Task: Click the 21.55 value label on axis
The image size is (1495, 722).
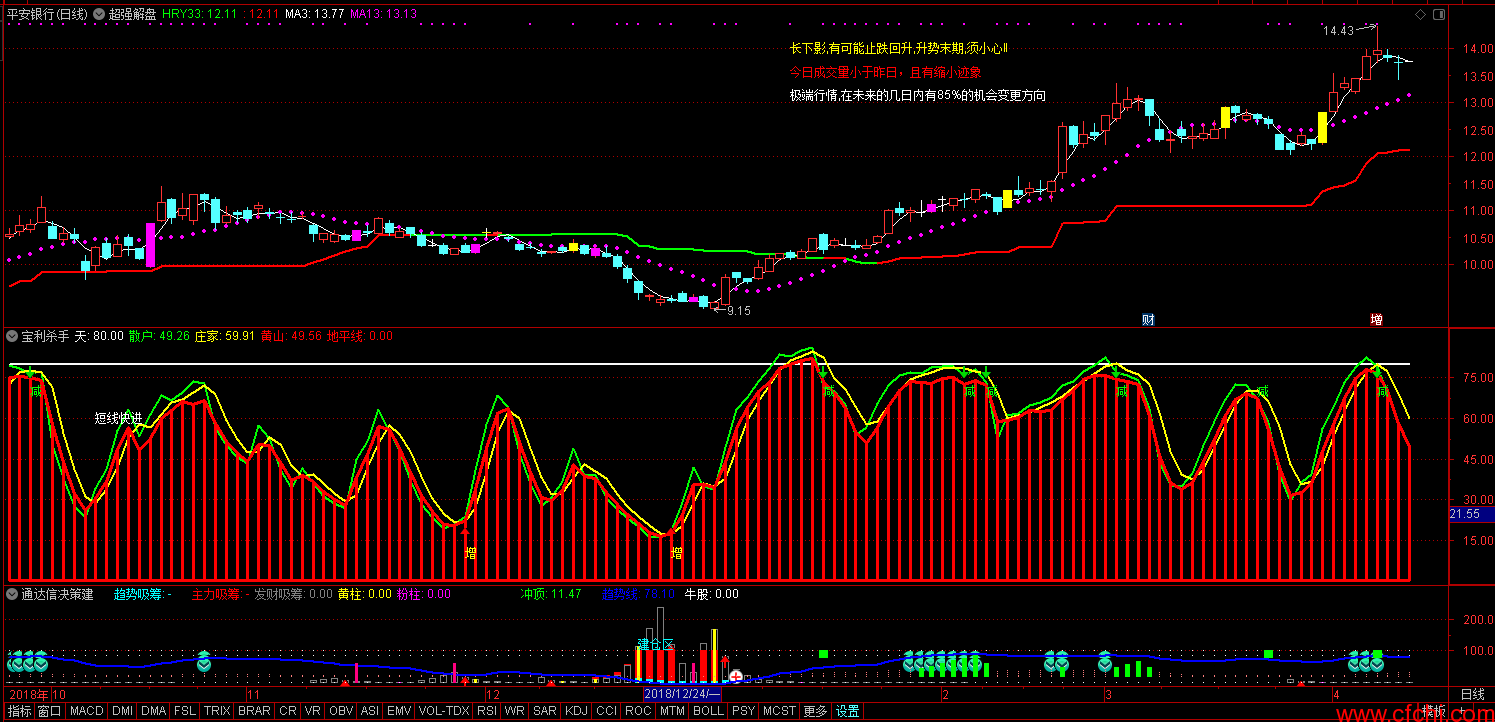Action: (x=1464, y=514)
